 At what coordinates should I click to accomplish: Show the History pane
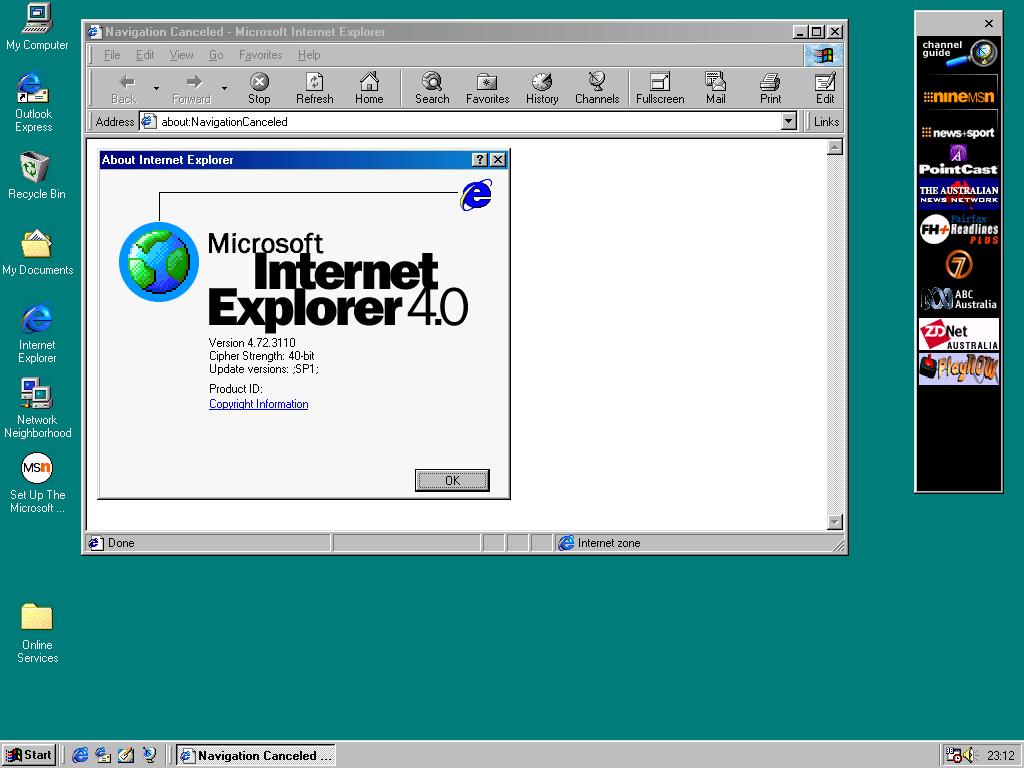542,88
